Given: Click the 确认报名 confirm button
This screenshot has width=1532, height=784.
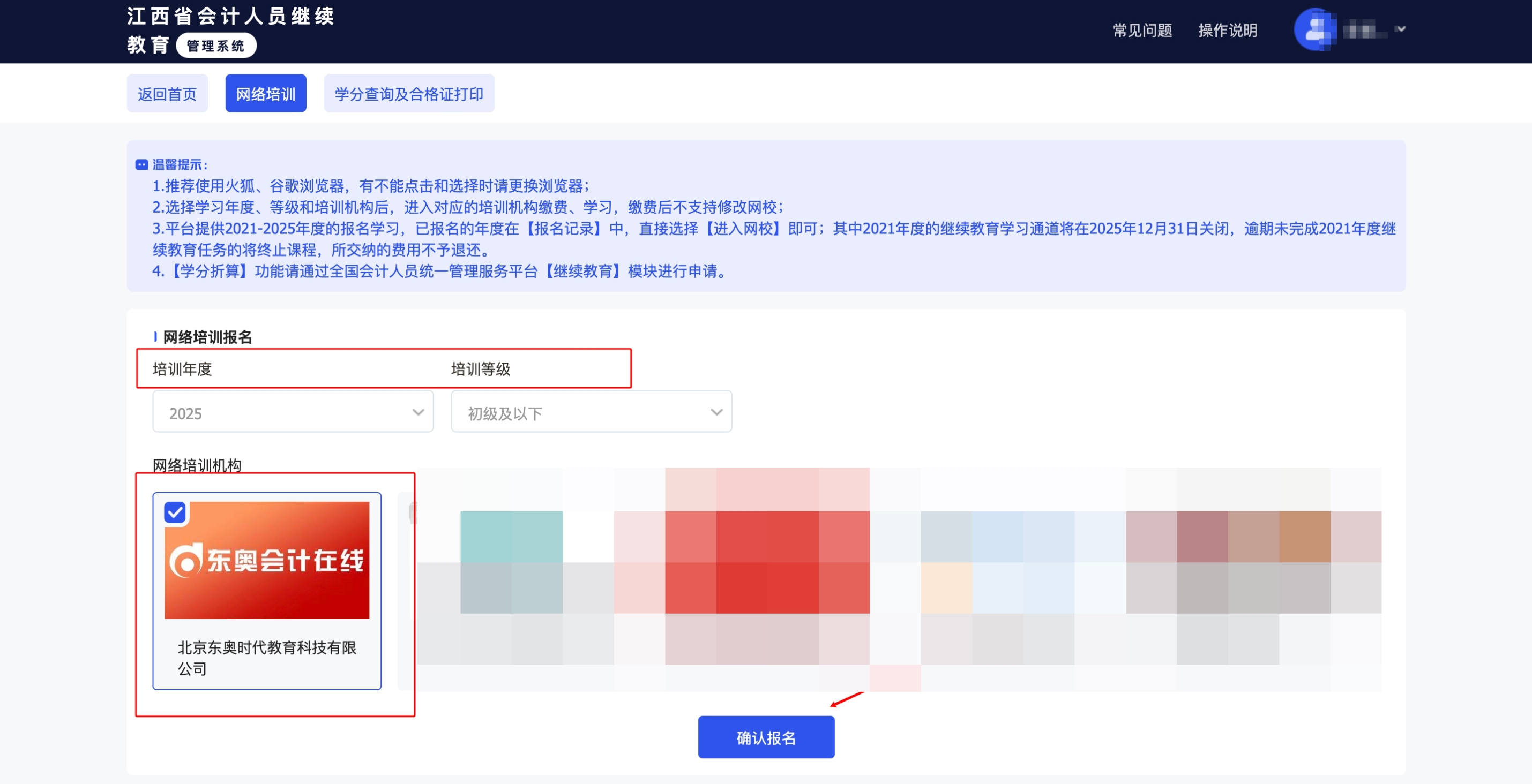Looking at the screenshot, I should click(x=766, y=737).
